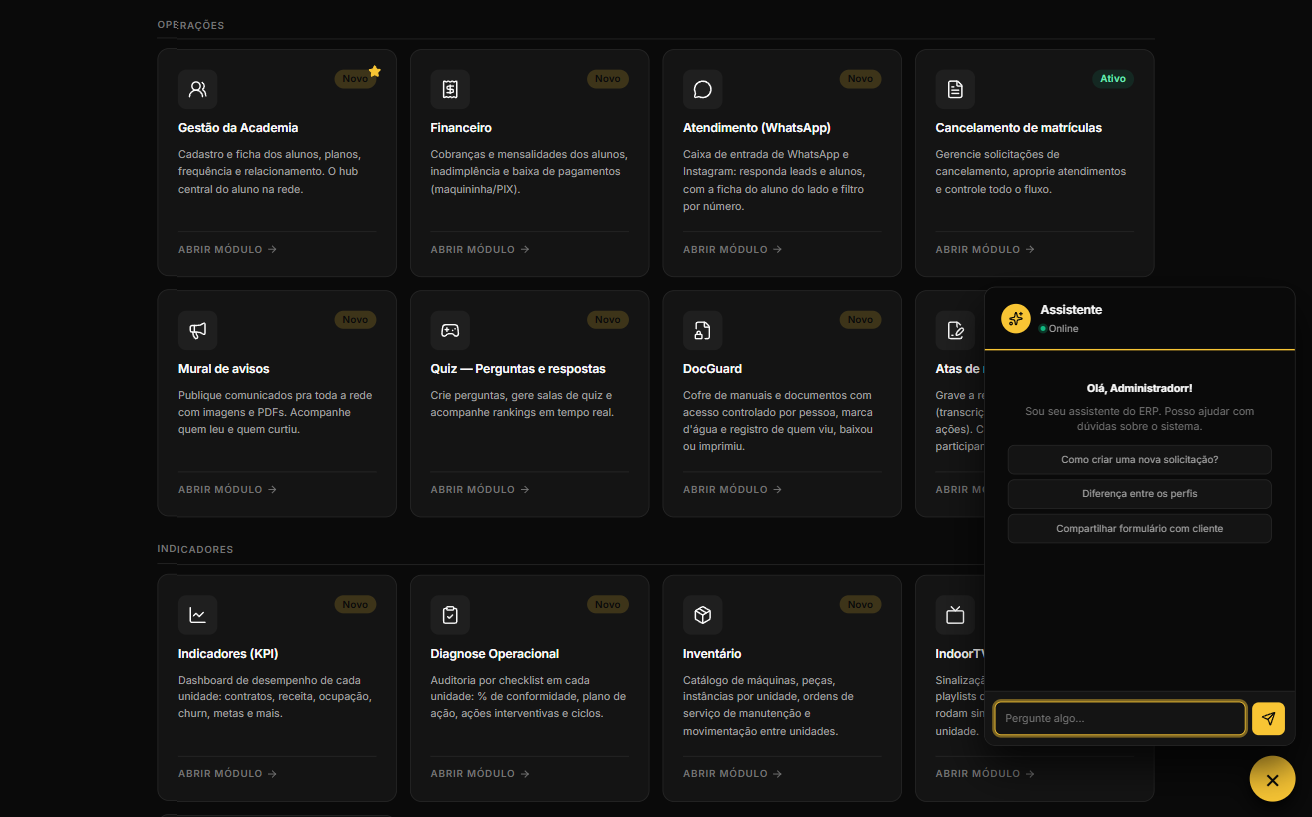Click the 'Novo' badge on Quiz card
1312x817 pixels.
coord(608,320)
